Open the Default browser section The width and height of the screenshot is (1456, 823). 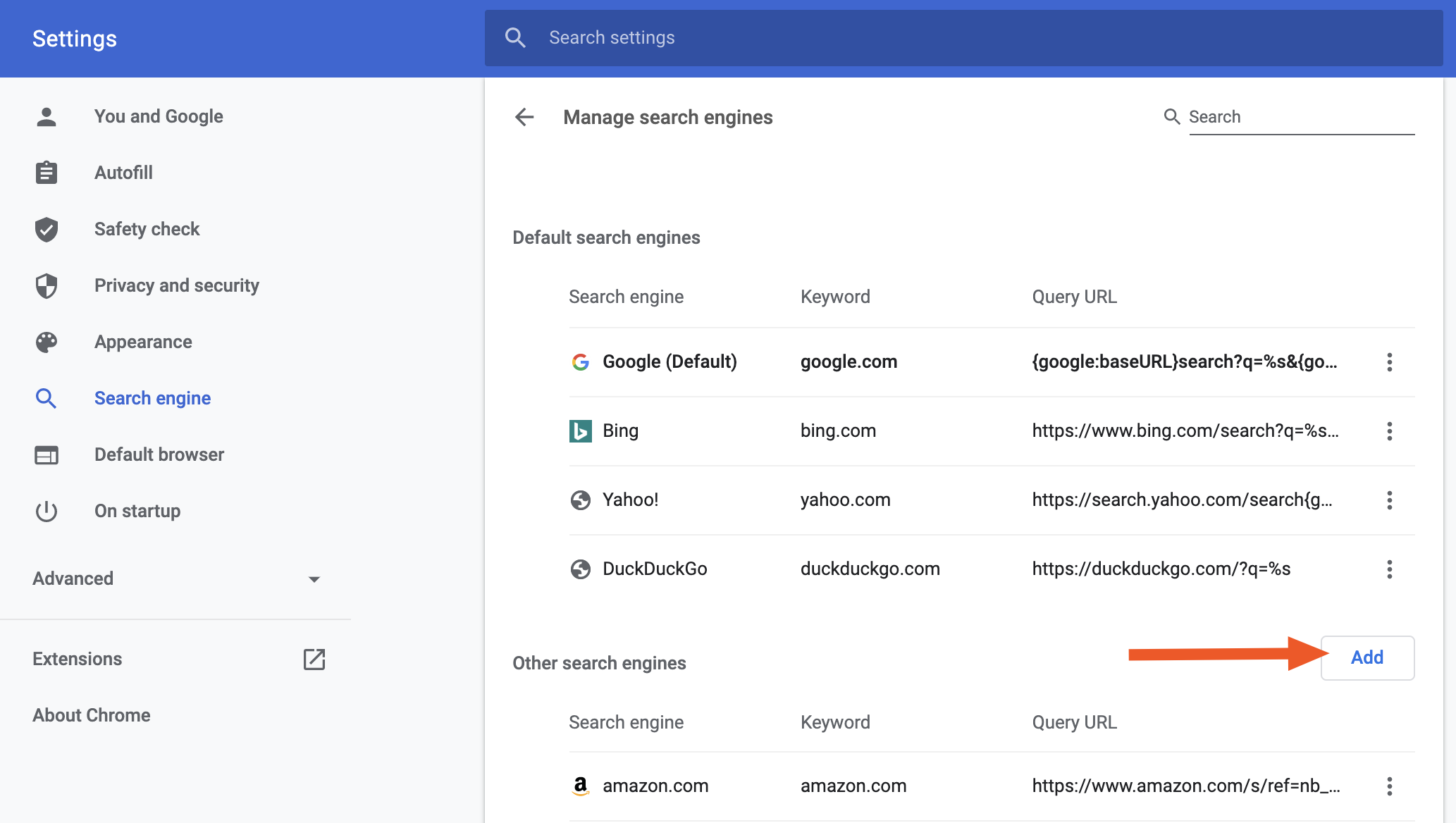[x=159, y=454]
